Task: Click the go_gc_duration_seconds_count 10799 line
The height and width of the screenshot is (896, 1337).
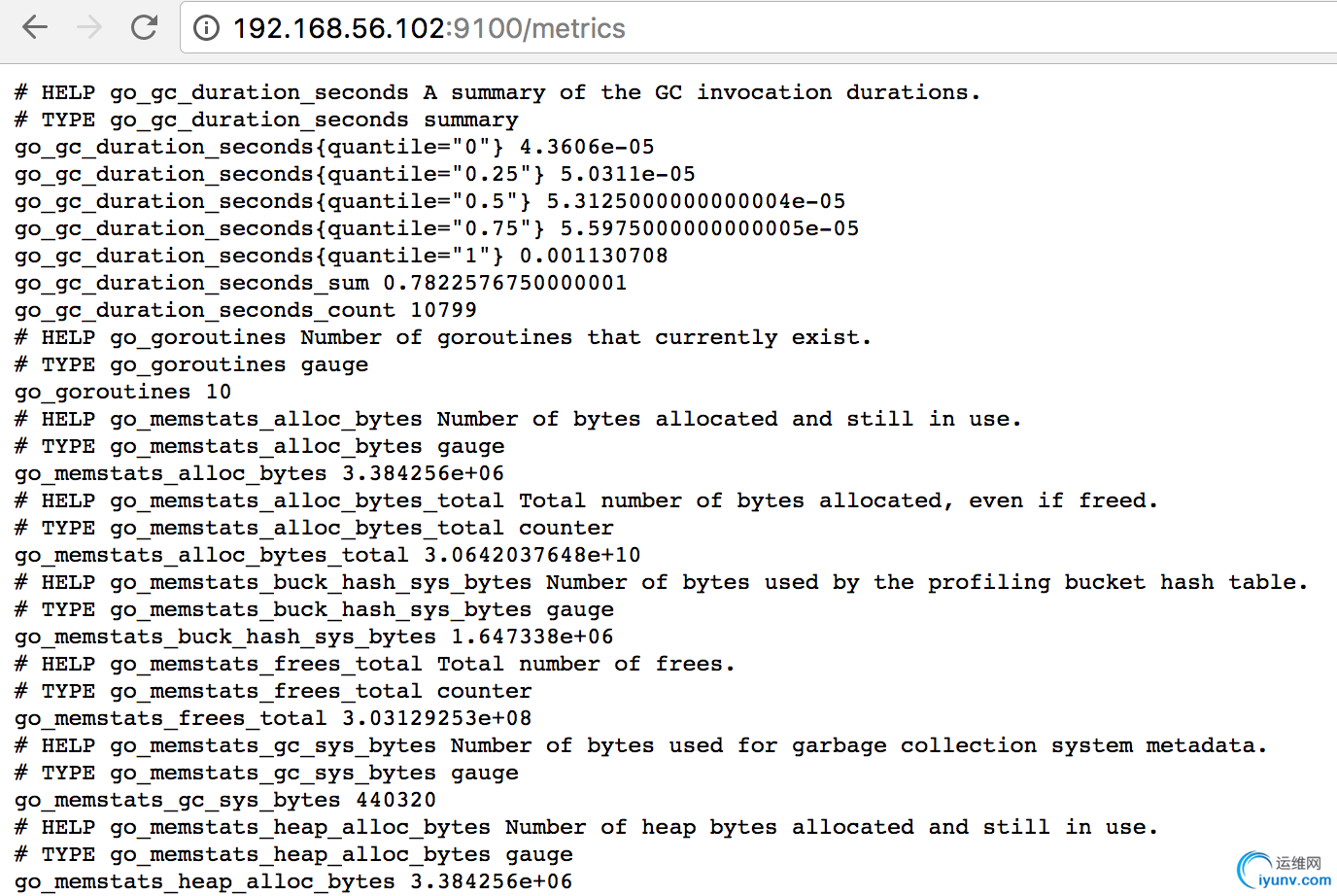Action: click(246, 310)
